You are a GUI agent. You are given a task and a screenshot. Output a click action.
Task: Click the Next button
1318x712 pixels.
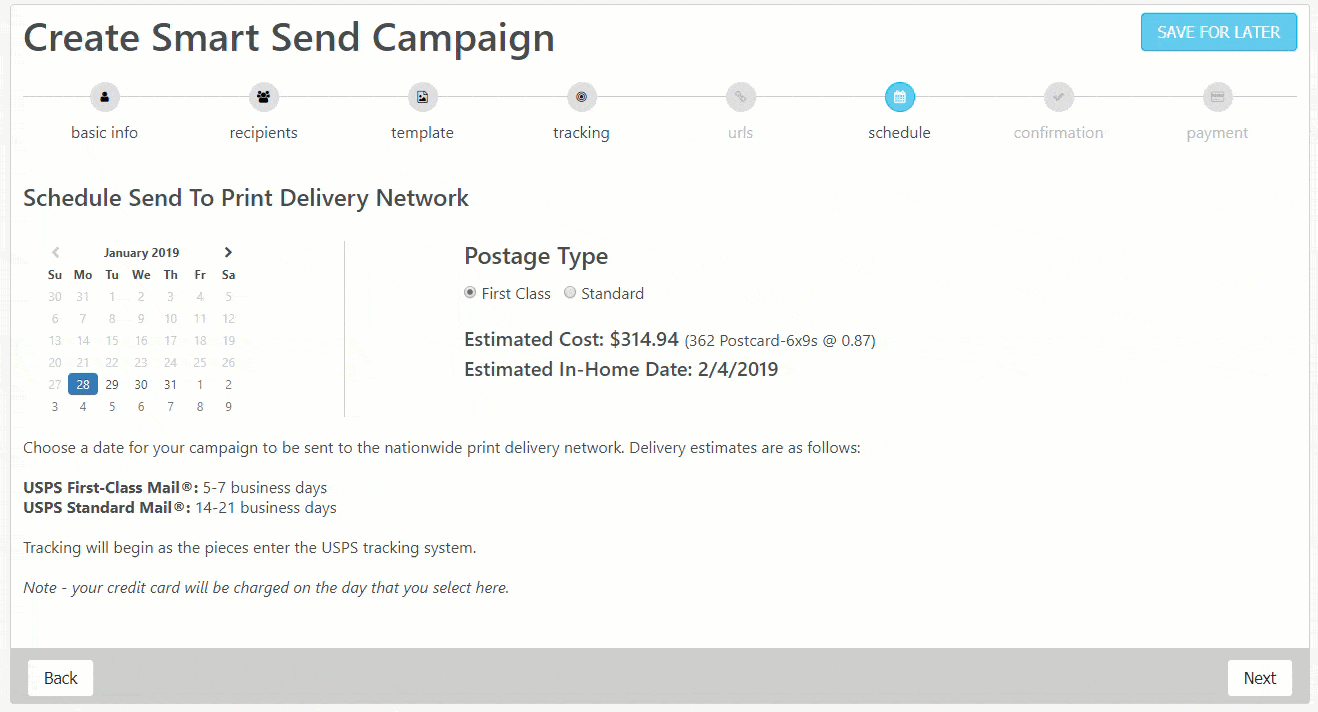point(1260,678)
